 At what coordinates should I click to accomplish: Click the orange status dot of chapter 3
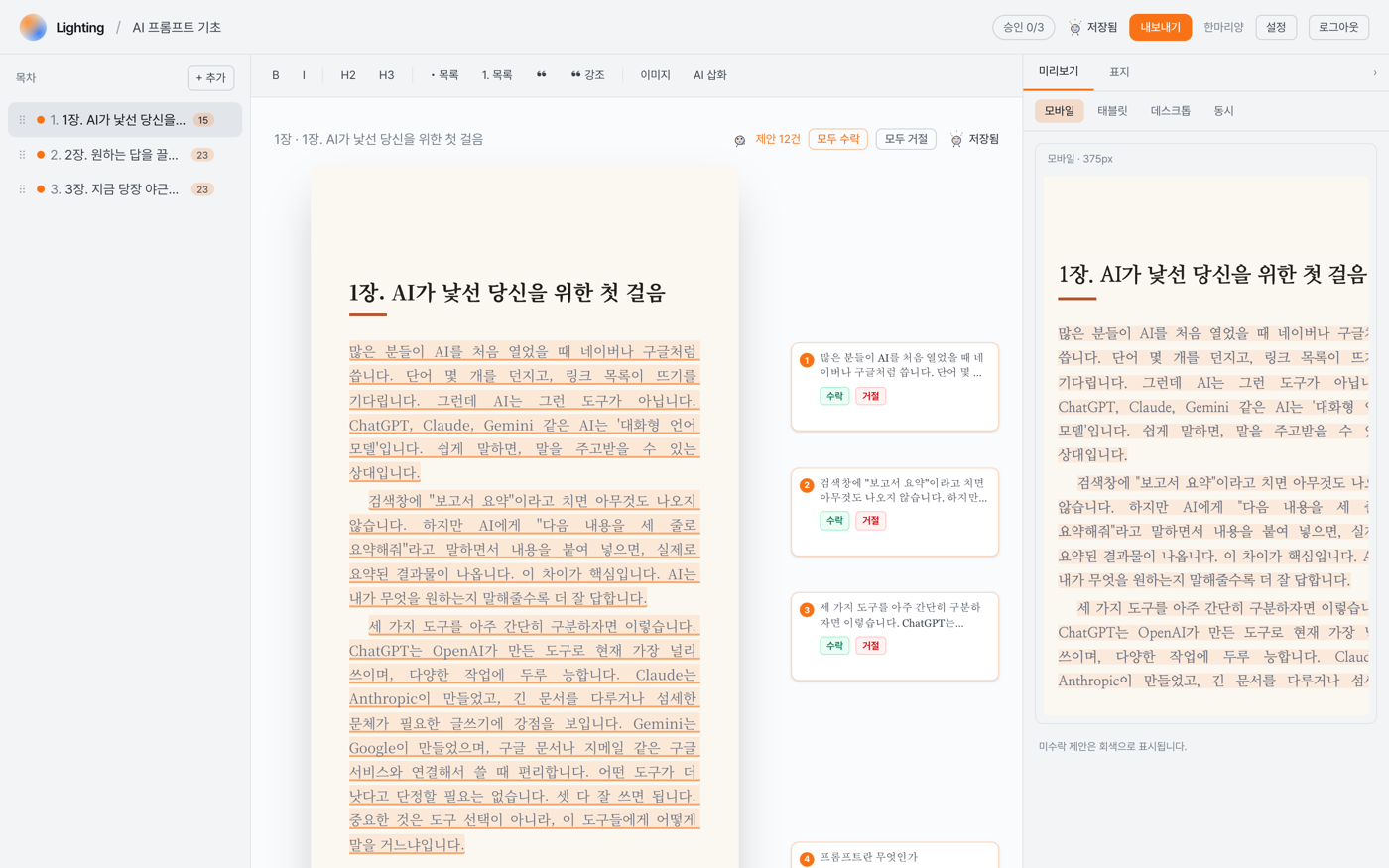pyautogui.click(x=41, y=189)
